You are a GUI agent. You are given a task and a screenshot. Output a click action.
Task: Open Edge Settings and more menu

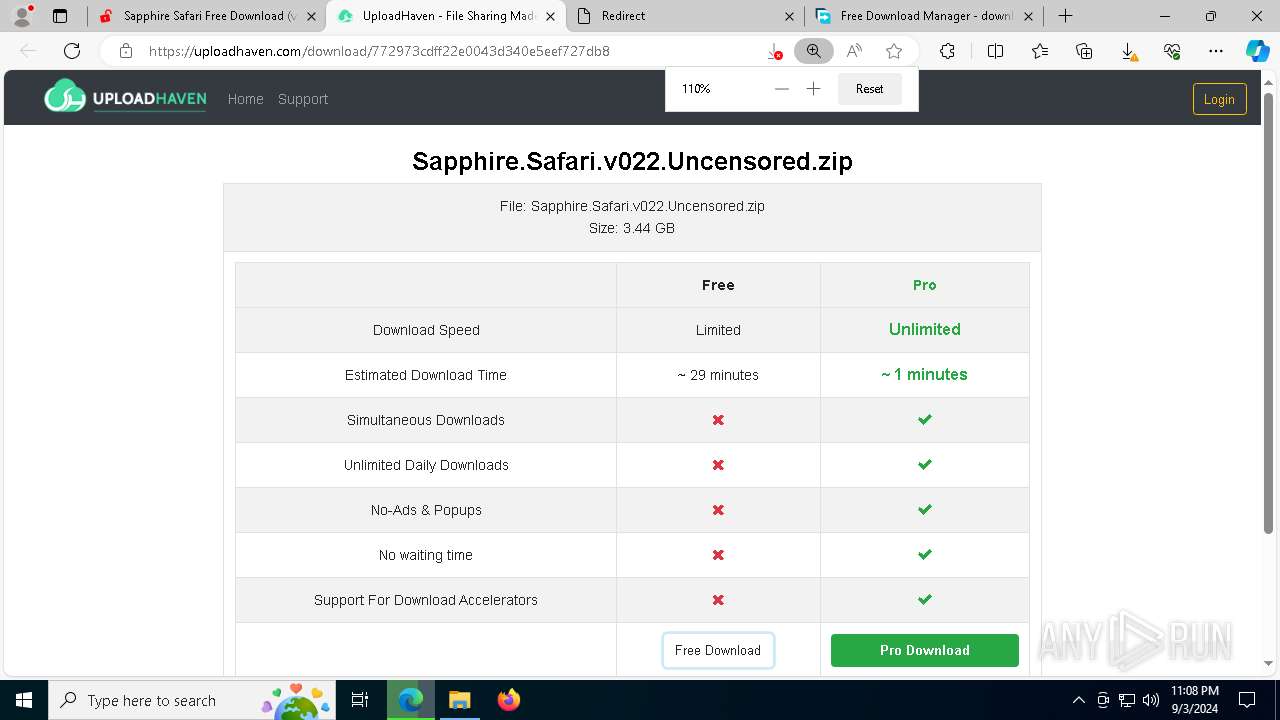click(1216, 51)
